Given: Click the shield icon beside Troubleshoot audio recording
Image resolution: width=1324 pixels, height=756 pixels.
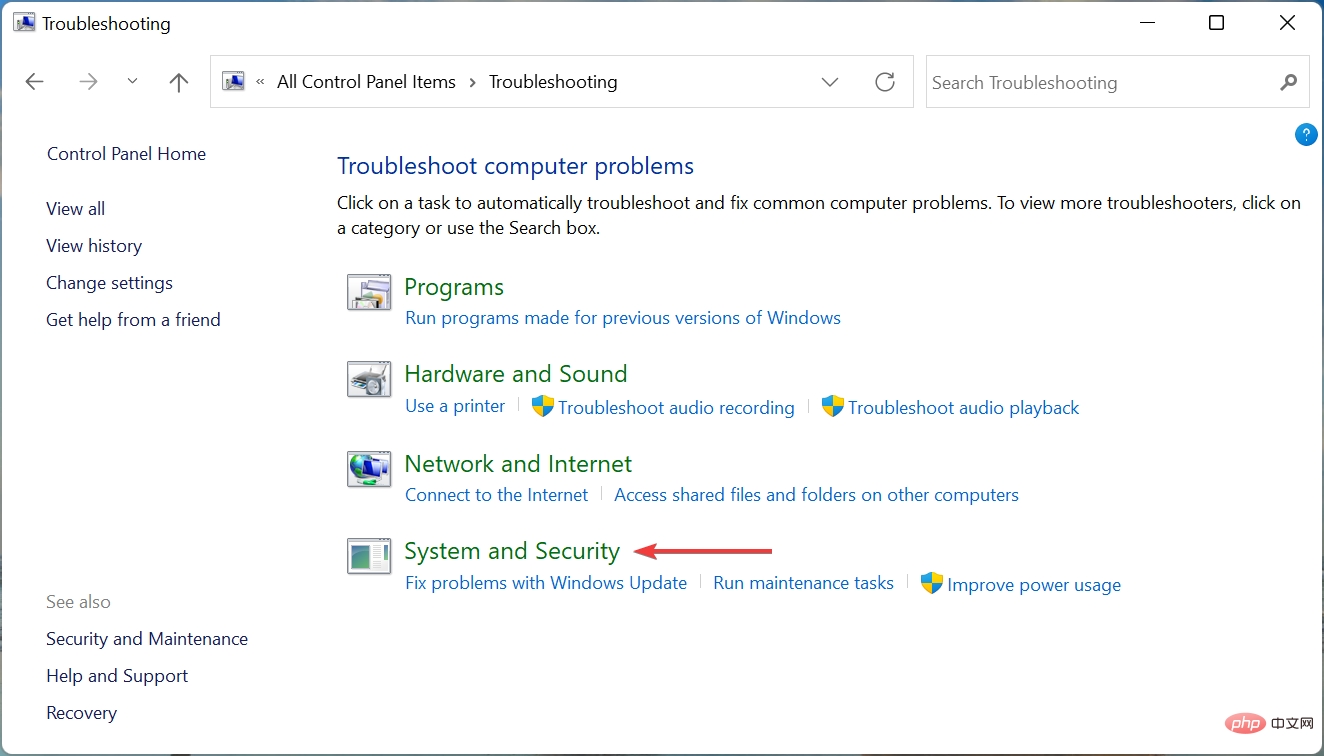Looking at the screenshot, I should pyautogui.click(x=542, y=406).
